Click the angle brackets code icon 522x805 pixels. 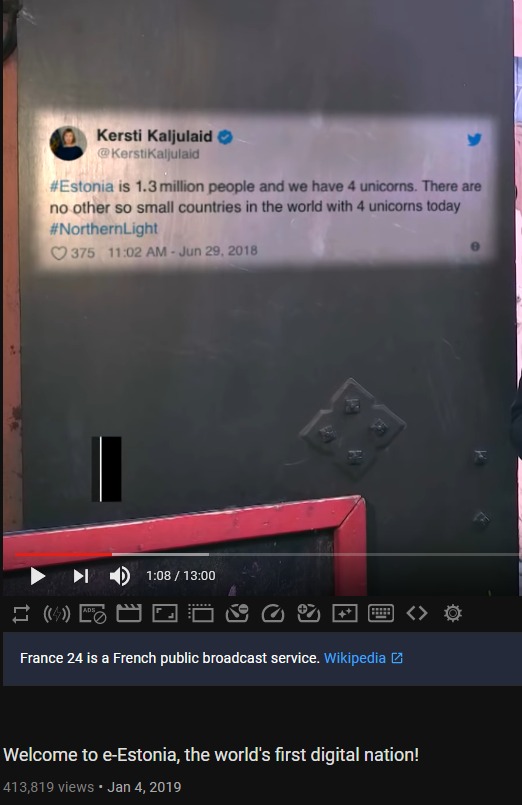[417, 613]
